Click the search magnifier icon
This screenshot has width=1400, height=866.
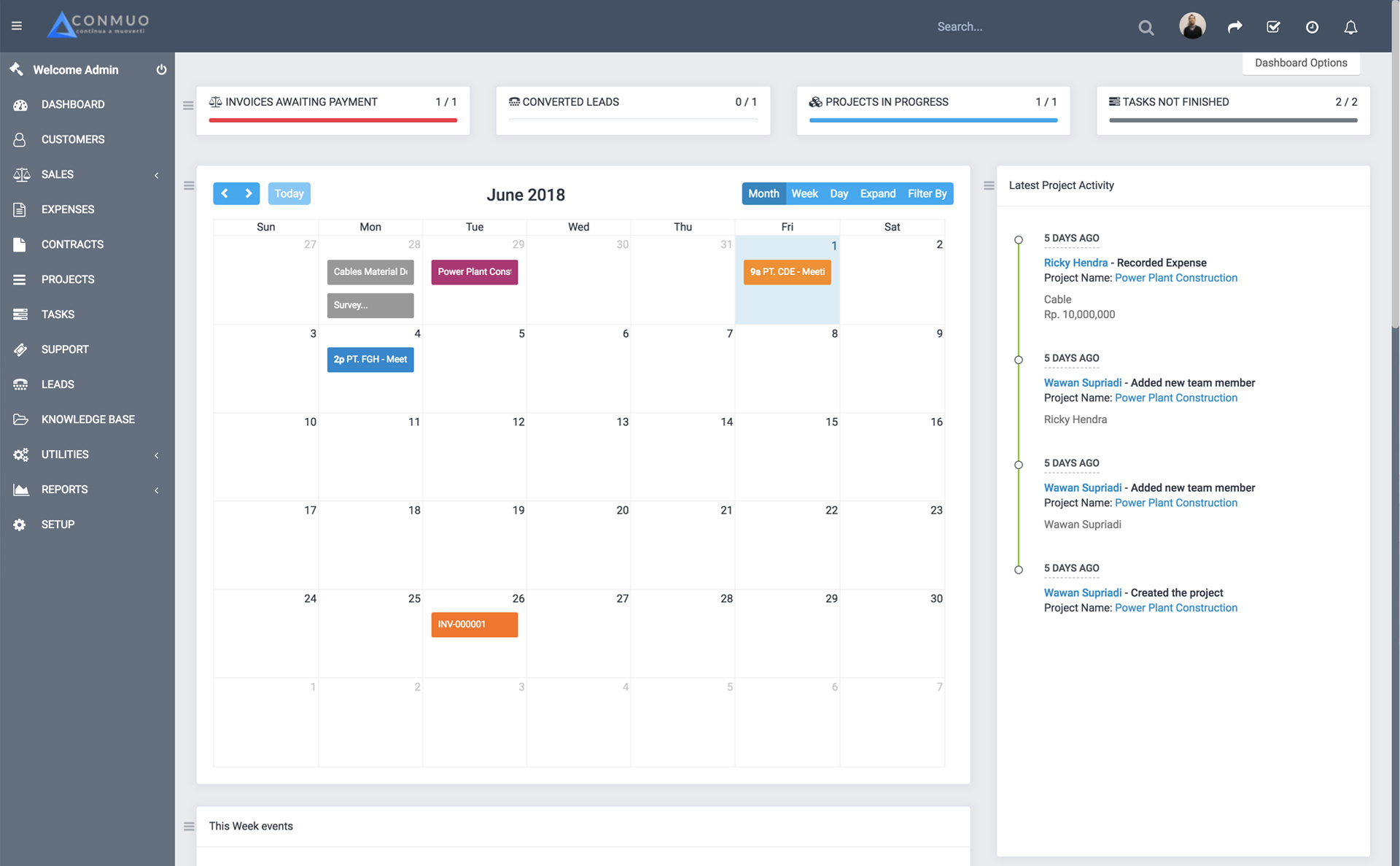coord(1146,28)
